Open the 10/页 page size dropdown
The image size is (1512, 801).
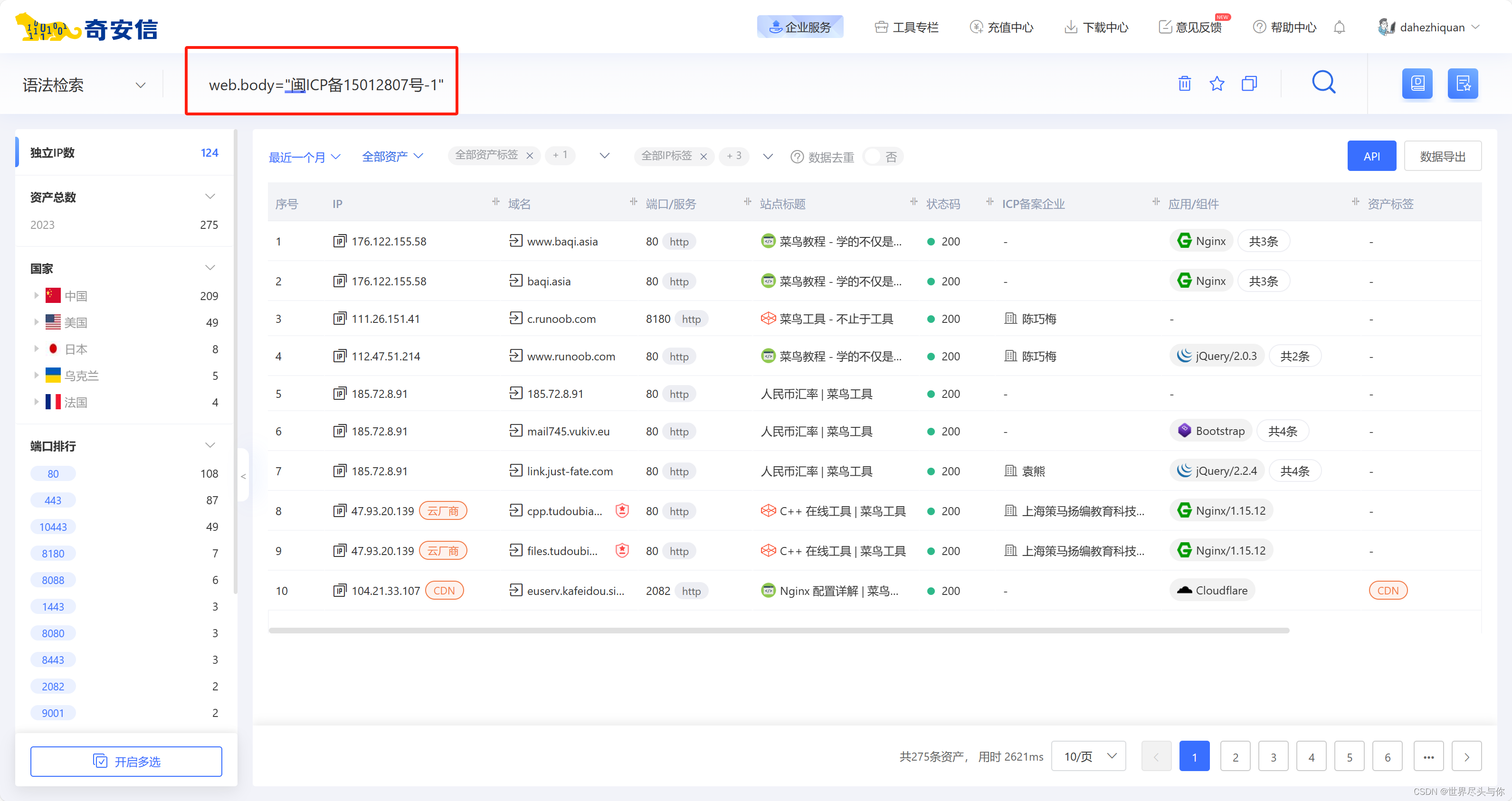click(1088, 756)
